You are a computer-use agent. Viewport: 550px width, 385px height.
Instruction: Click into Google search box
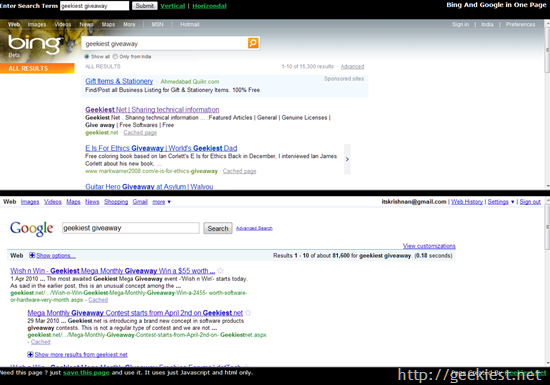pos(131,228)
